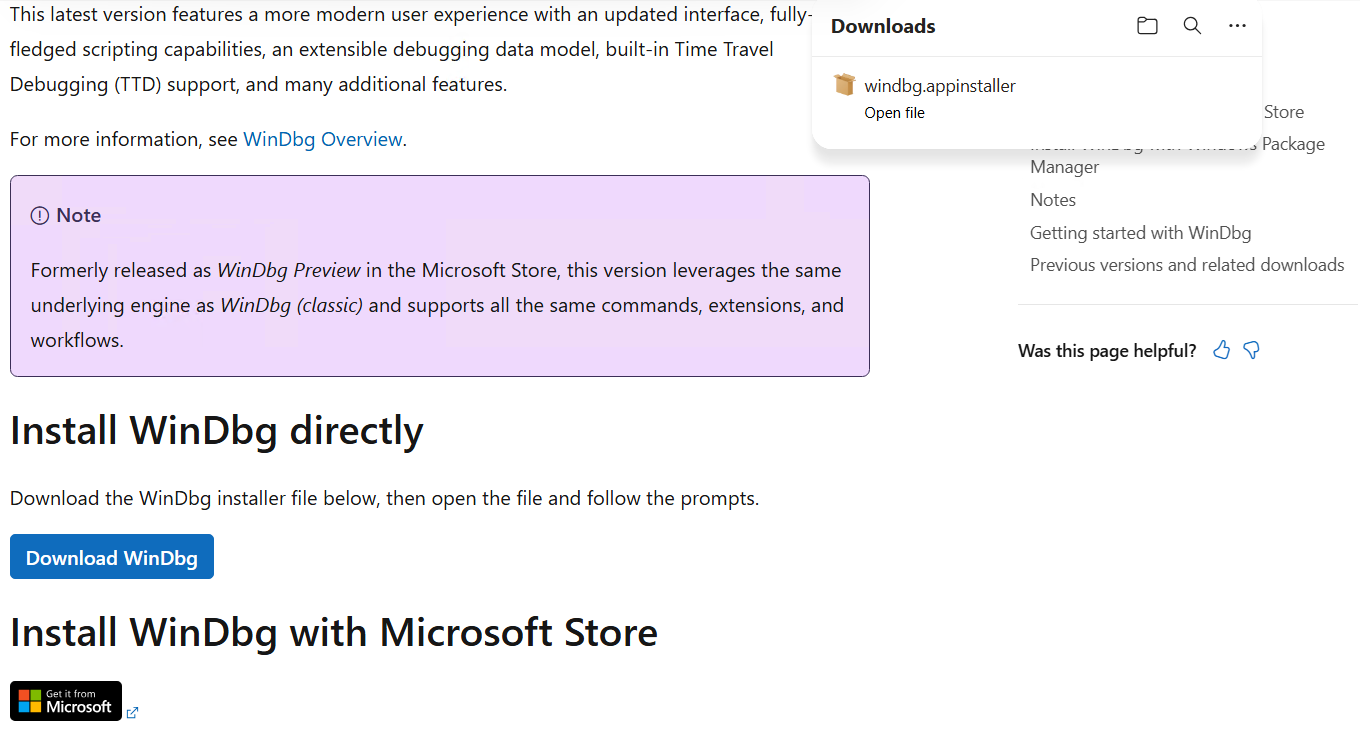Give the page a thumbs up
This screenshot has width=1360, height=751.
(1221, 350)
